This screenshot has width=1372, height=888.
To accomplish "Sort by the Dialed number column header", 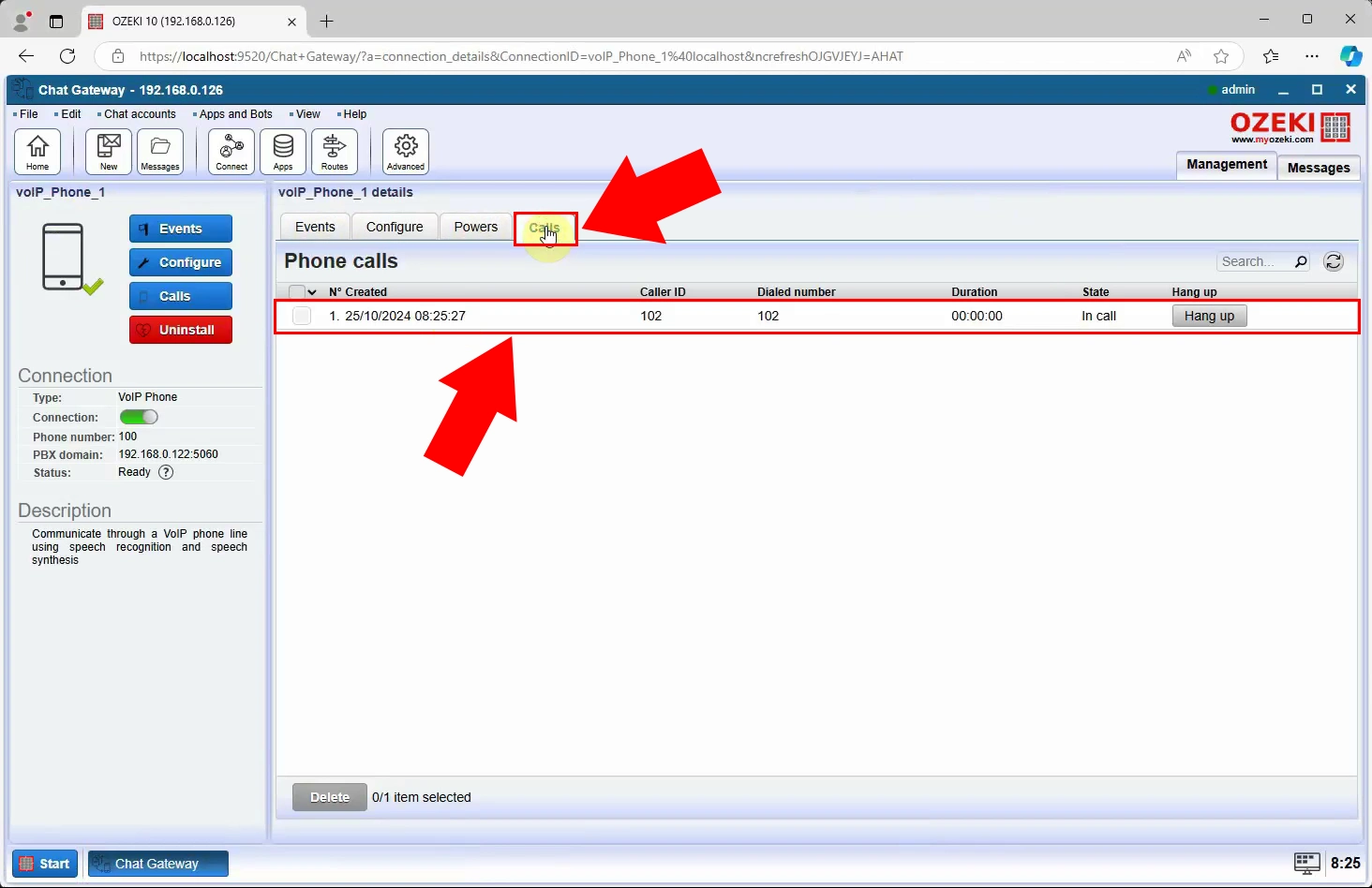I will (x=797, y=292).
